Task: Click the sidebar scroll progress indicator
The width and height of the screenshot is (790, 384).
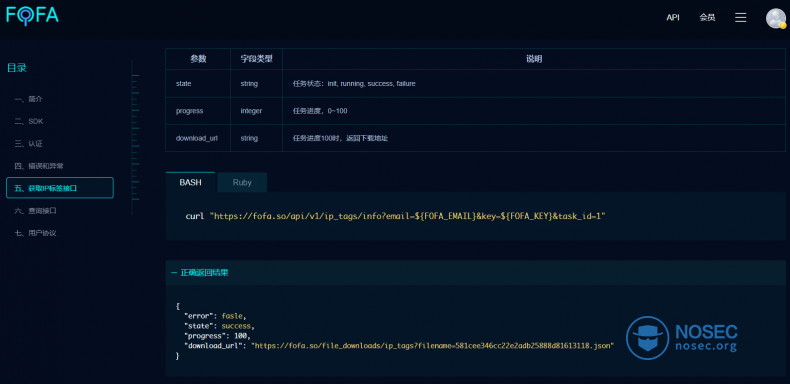Action: tap(135, 138)
